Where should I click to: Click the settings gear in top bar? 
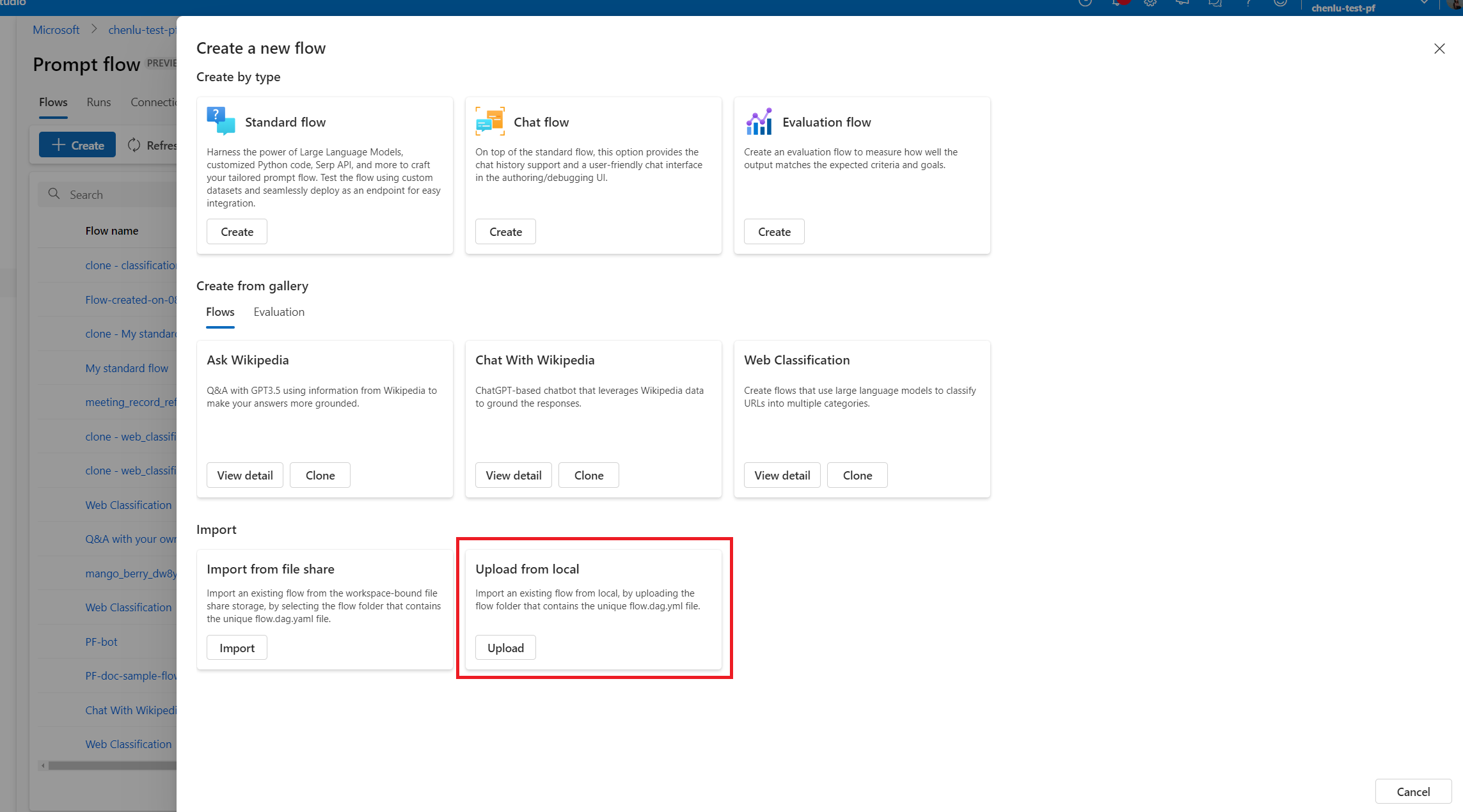coord(1150,3)
